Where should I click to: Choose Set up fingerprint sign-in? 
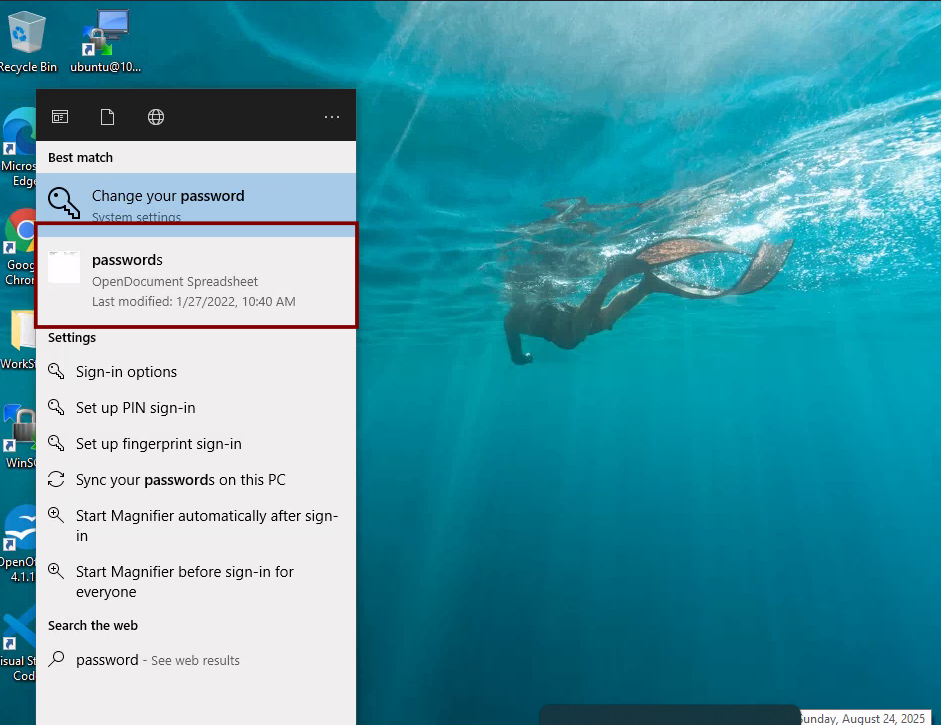tap(158, 444)
